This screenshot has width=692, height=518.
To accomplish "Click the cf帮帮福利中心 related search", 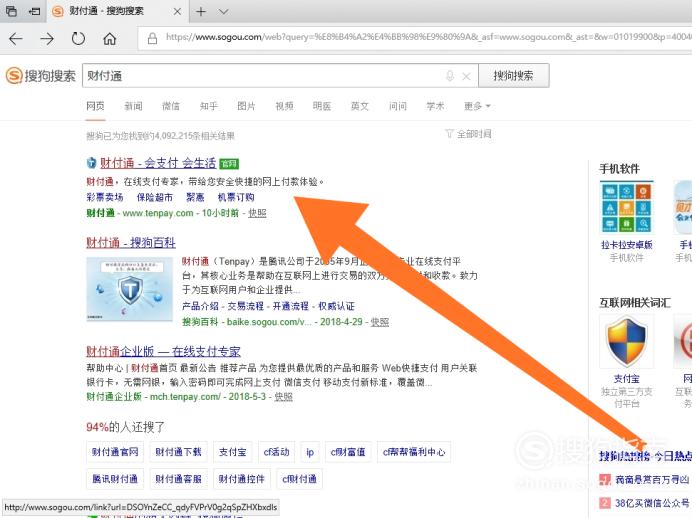I will click(414, 452).
